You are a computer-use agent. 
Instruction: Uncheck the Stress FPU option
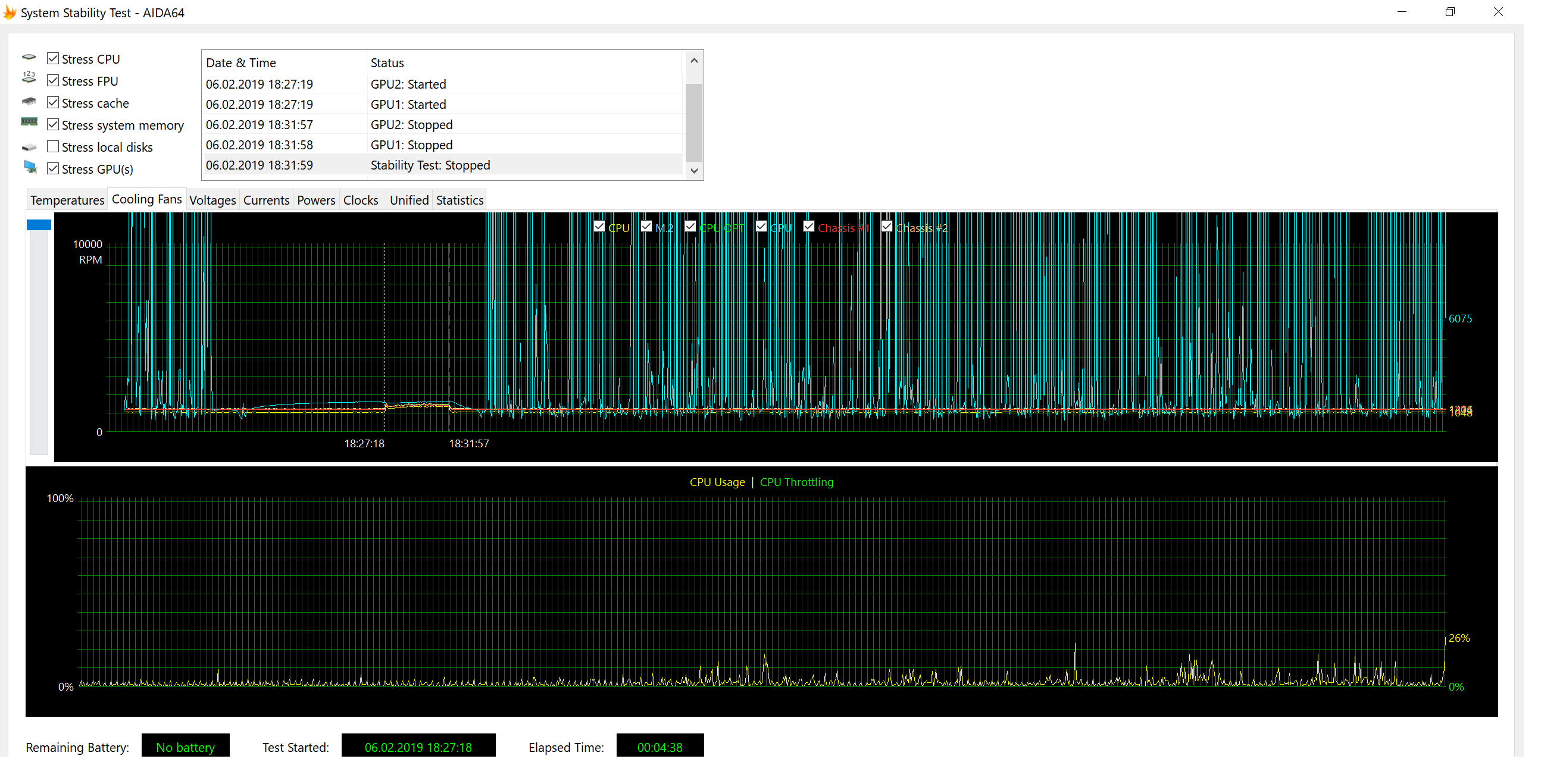[x=53, y=81]
